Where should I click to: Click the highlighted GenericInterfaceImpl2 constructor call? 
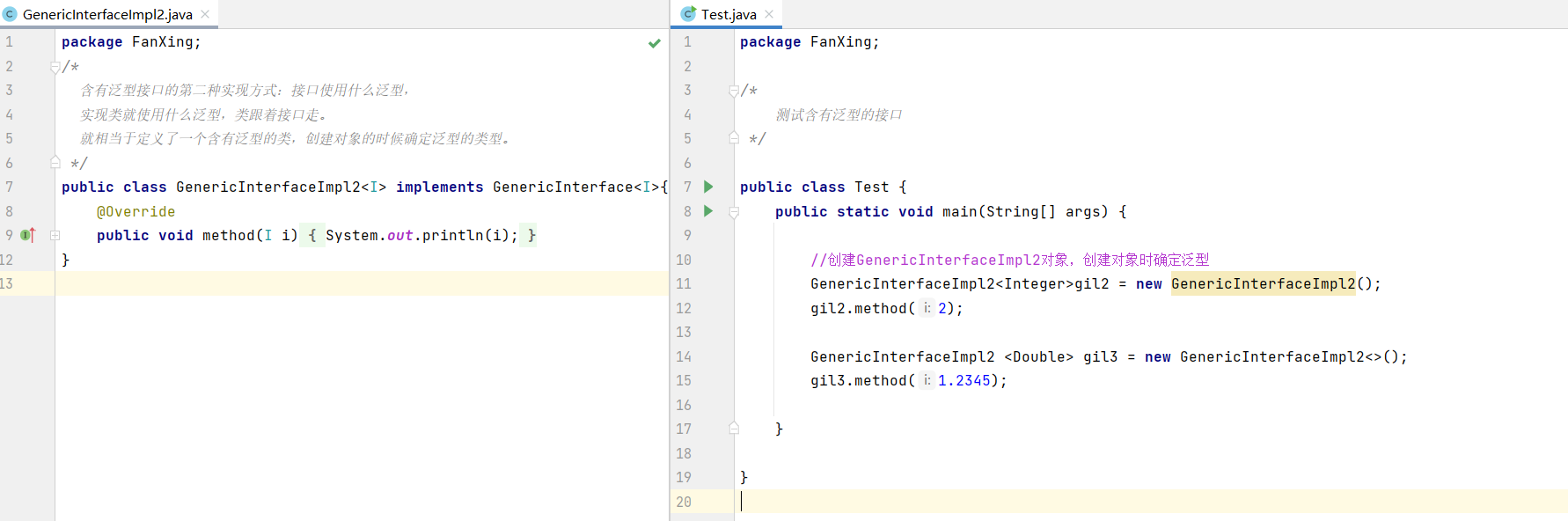(x=1264, y=283)
